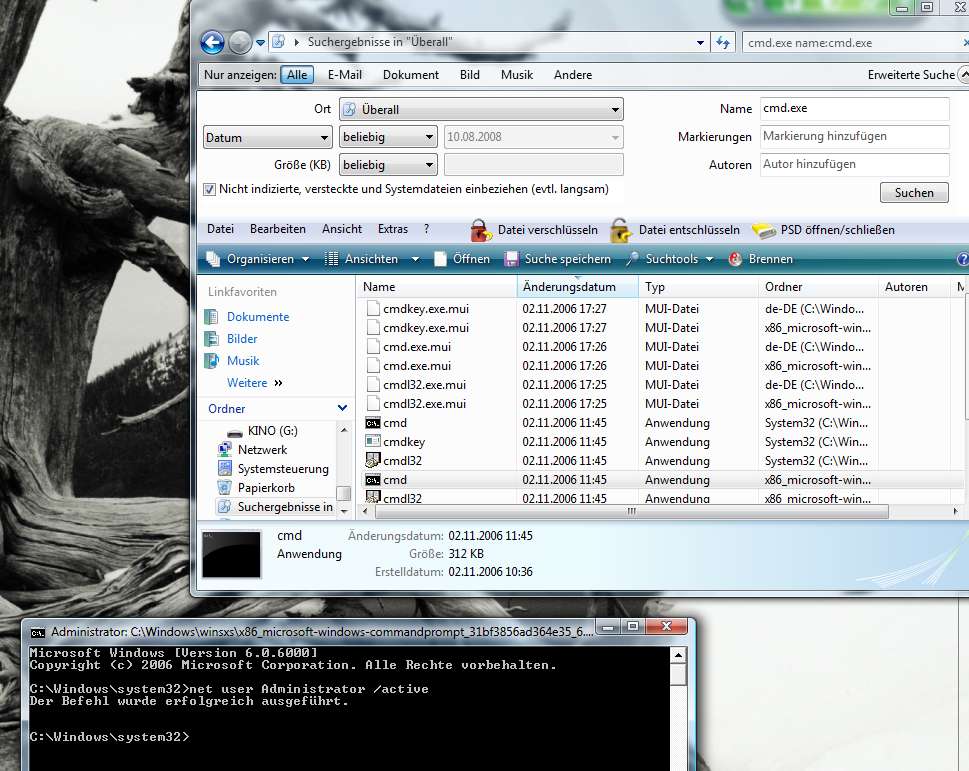Select Papierkorb in folder tree
969x771 pixels.
pos(266,488)
